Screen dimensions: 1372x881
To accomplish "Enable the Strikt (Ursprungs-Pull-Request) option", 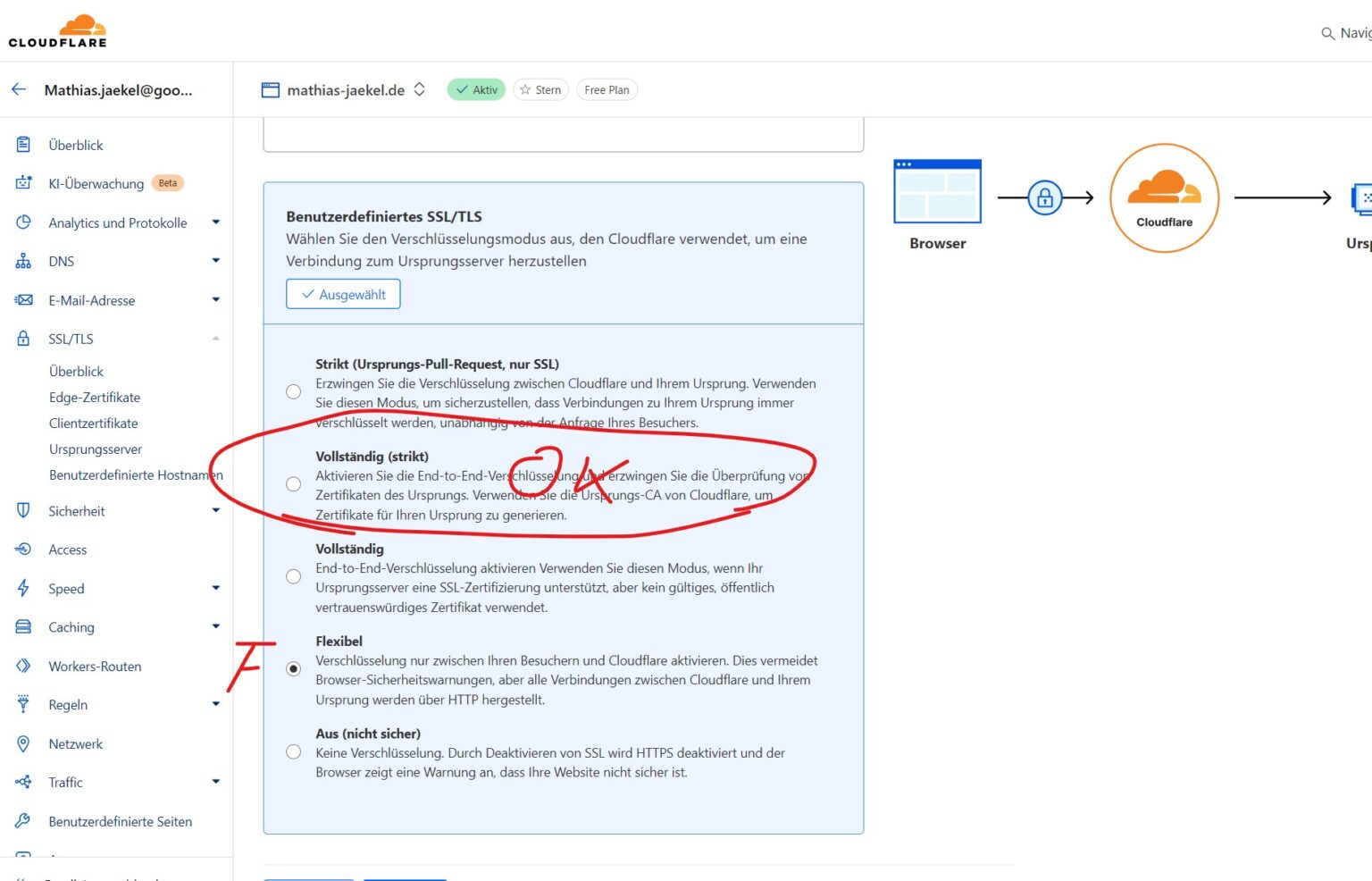I will pyautogui.click(x=293, y=391).
